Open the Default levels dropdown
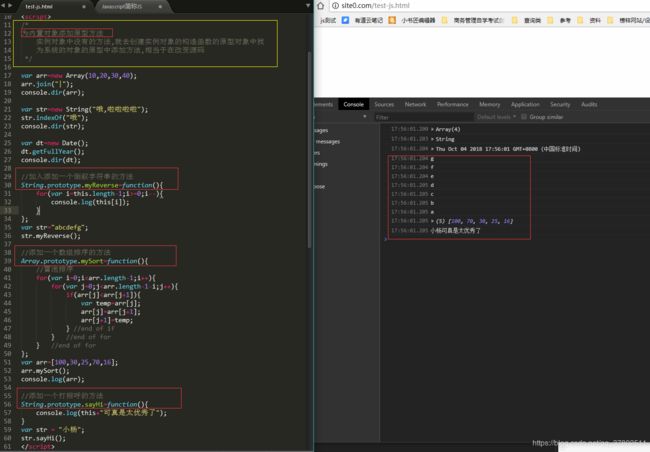Image resolution: width=650 pixels, height=452 pixels. coord(496,117)
